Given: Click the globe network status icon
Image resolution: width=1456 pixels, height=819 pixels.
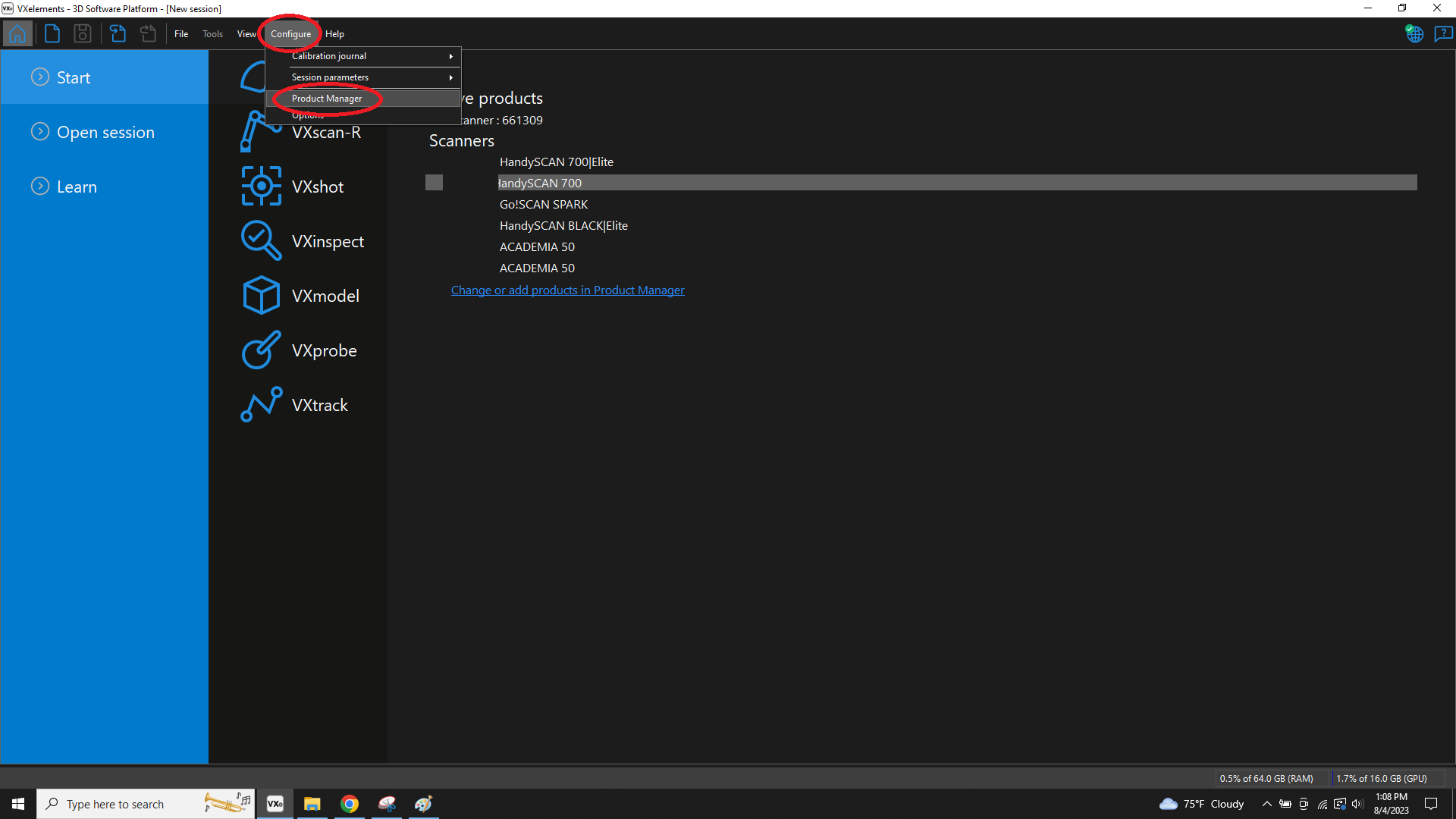Looking at the screenshot, I should point(1414,33).
